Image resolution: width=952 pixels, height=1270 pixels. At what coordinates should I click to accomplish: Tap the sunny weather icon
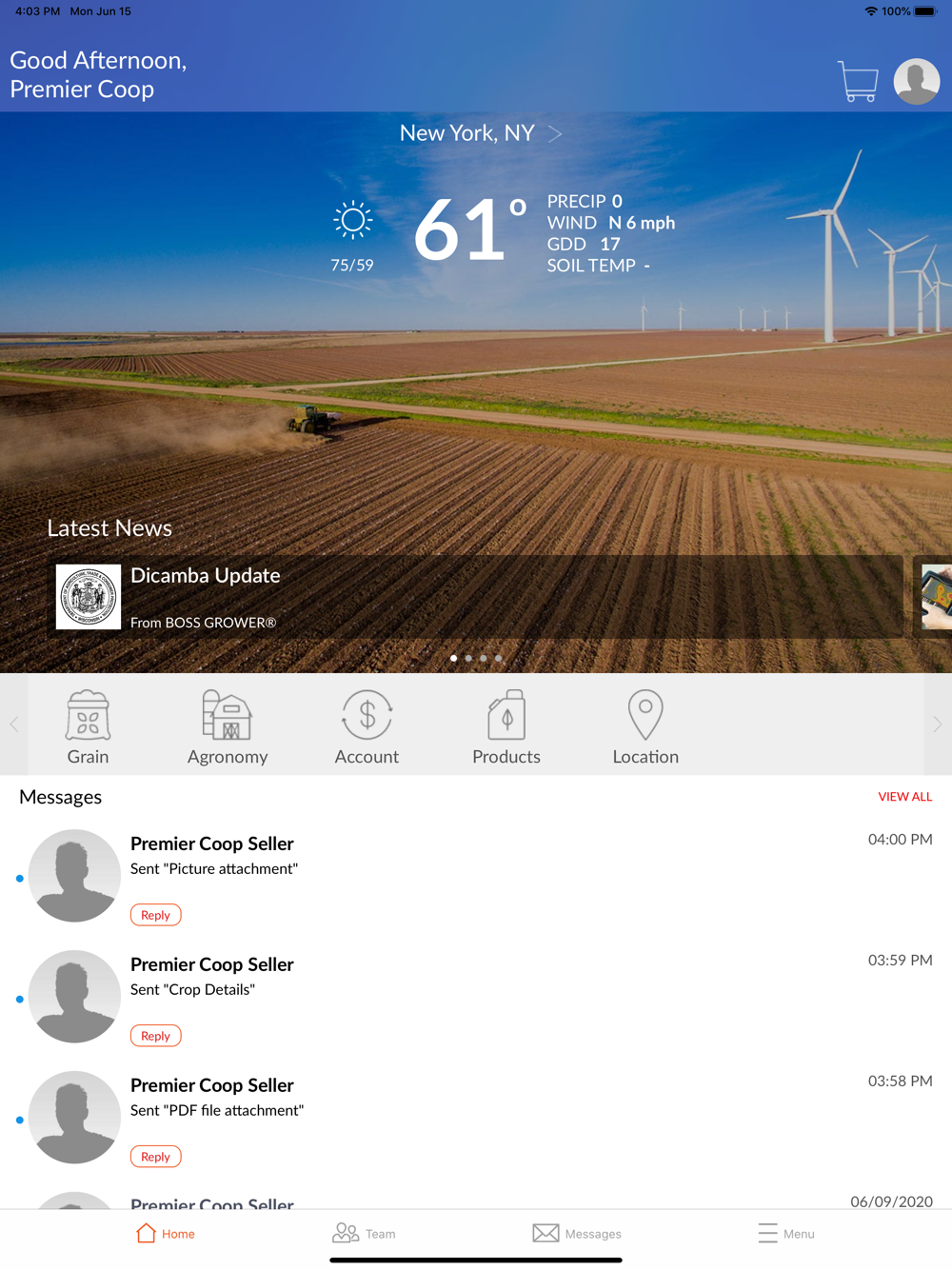point(352,220)
